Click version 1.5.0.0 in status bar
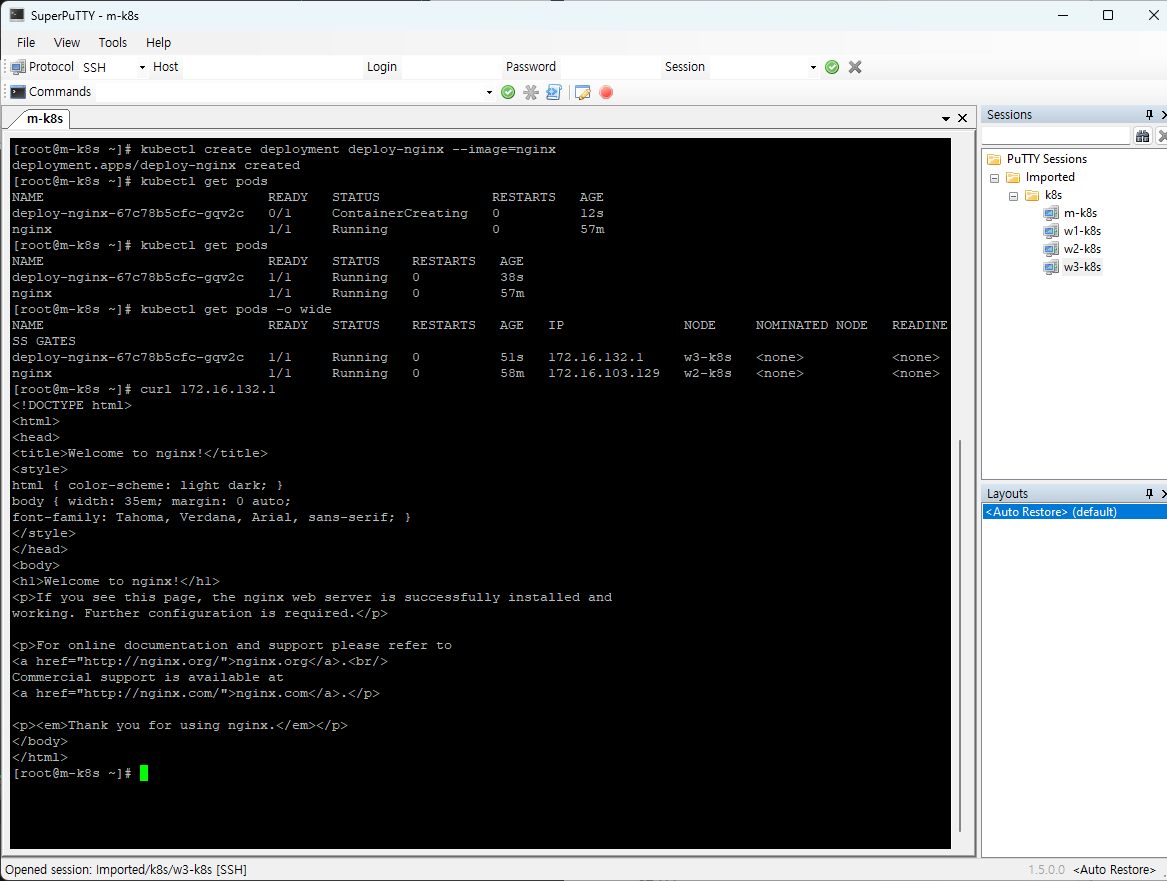 tap(1046, 870)
